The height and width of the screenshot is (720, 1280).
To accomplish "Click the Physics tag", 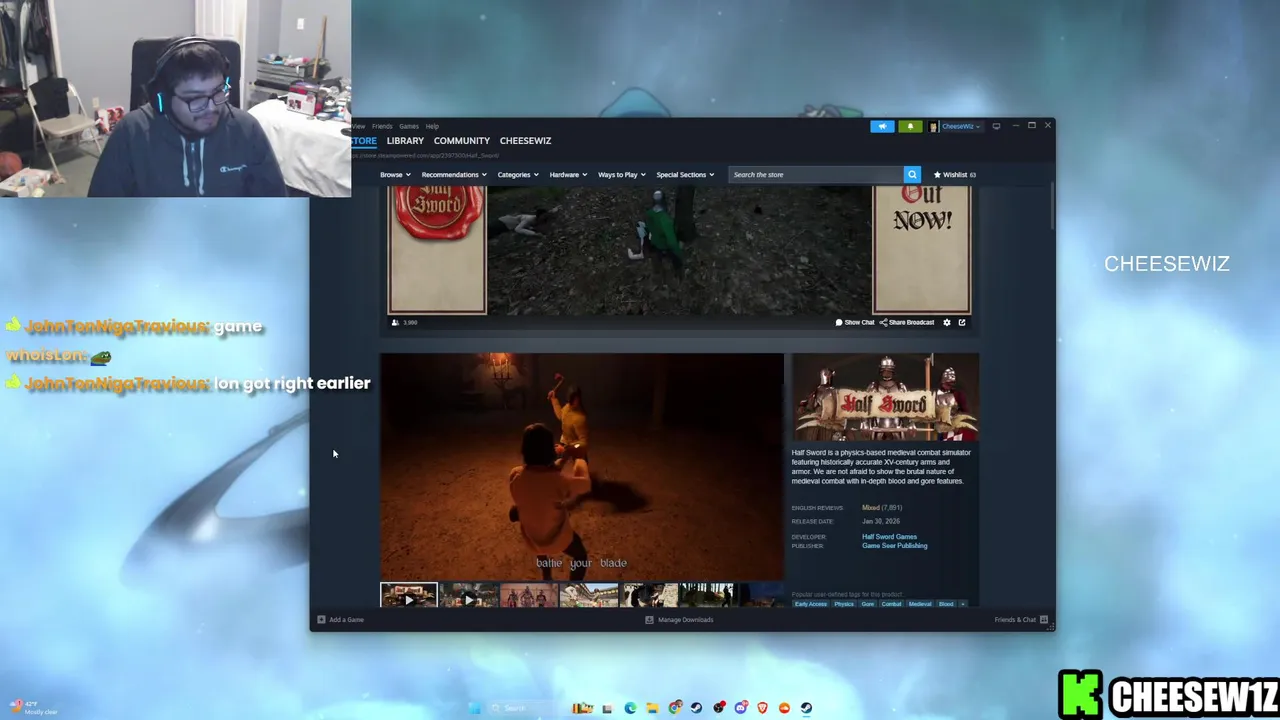I will 844,604.
